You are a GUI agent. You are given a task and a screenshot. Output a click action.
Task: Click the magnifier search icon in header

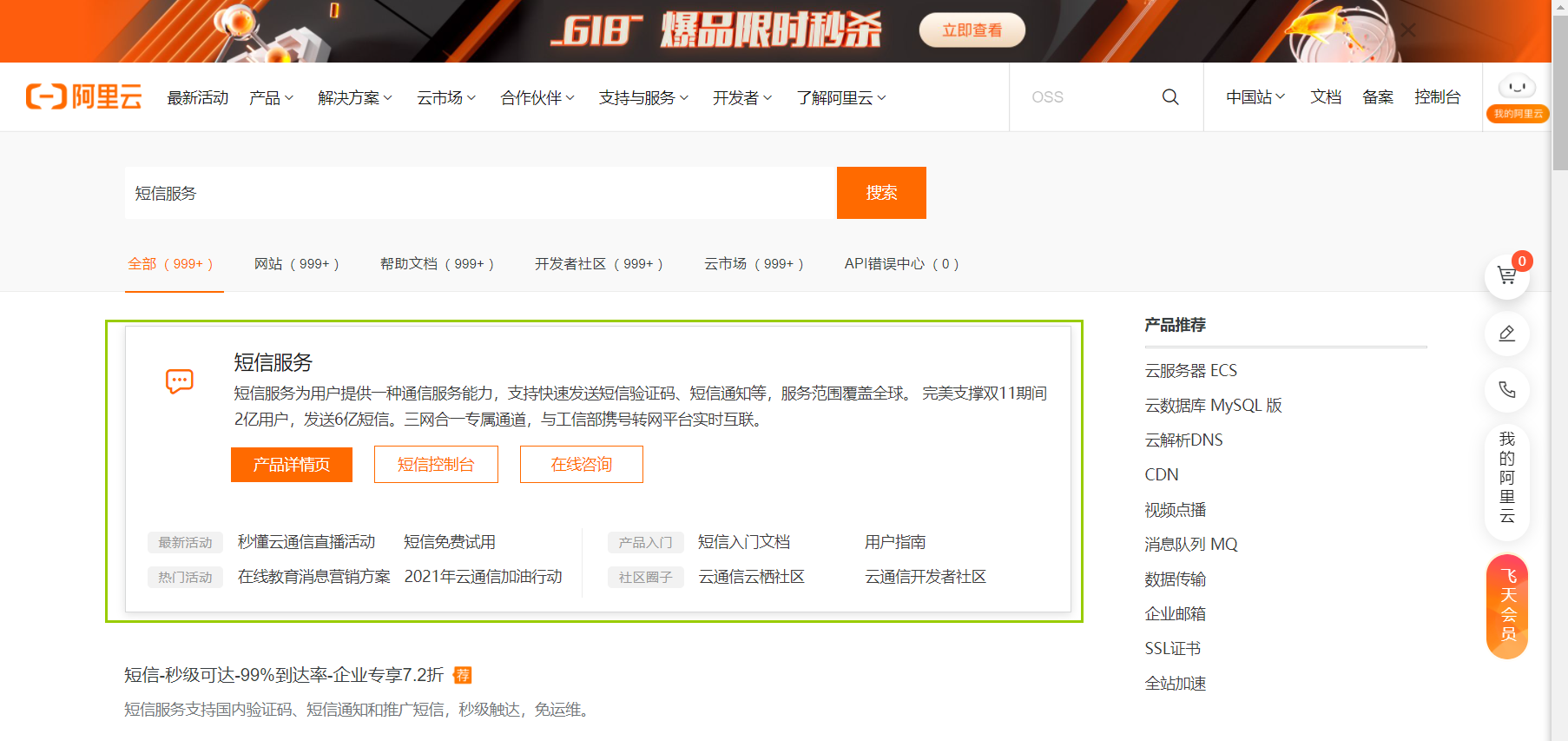(x=1170, y=97)
